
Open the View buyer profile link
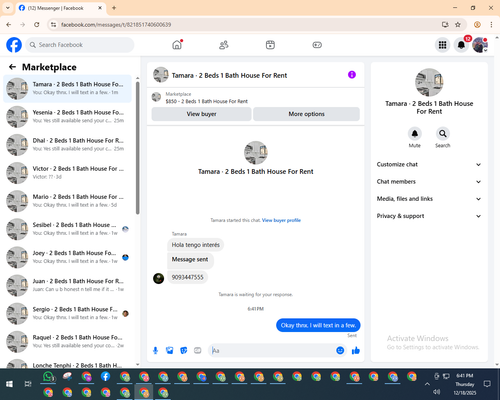point(281,220)
